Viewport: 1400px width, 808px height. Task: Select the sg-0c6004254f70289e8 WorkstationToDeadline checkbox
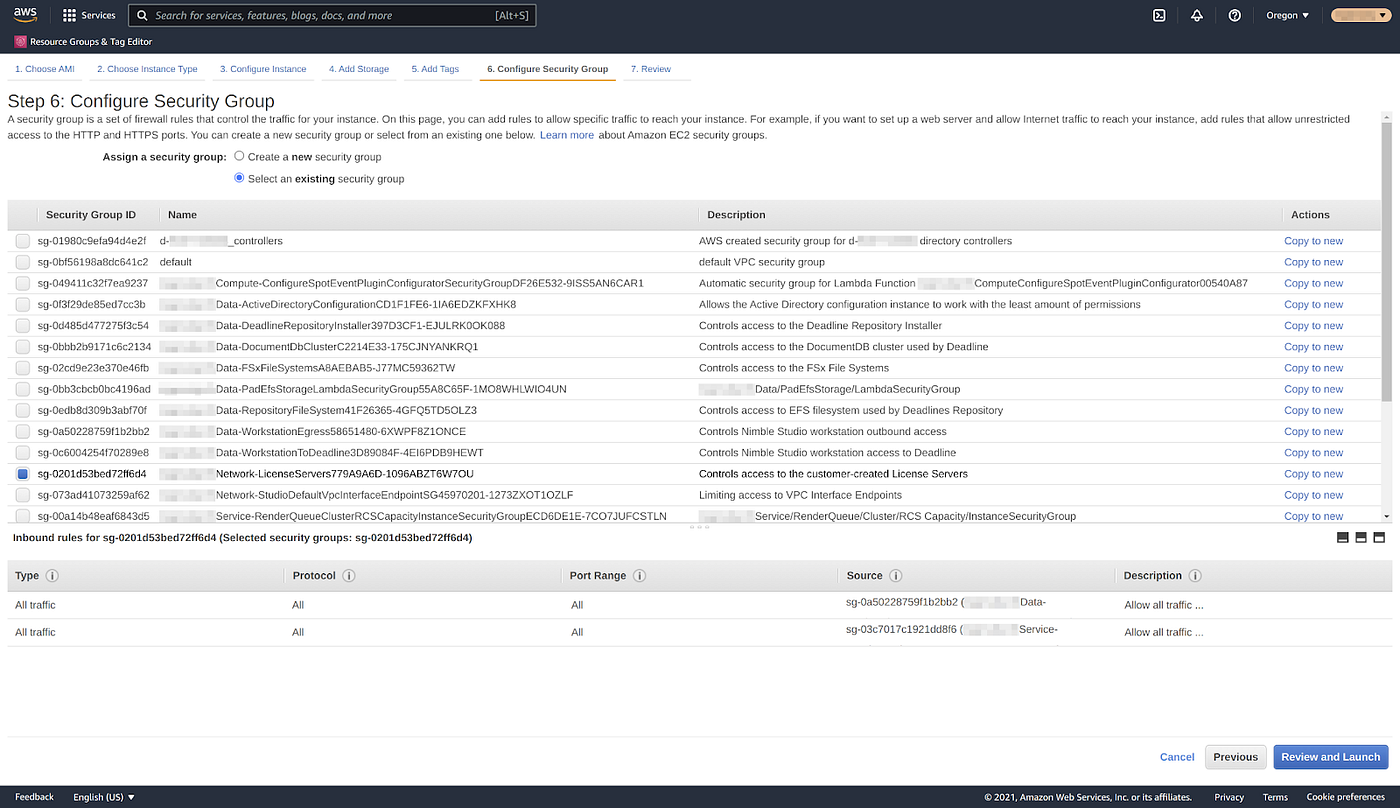coord(23,453)
